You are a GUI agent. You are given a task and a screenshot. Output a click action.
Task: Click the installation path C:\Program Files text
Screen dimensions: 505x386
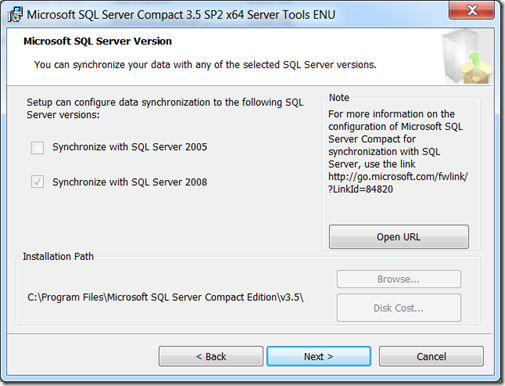[165, 297]
